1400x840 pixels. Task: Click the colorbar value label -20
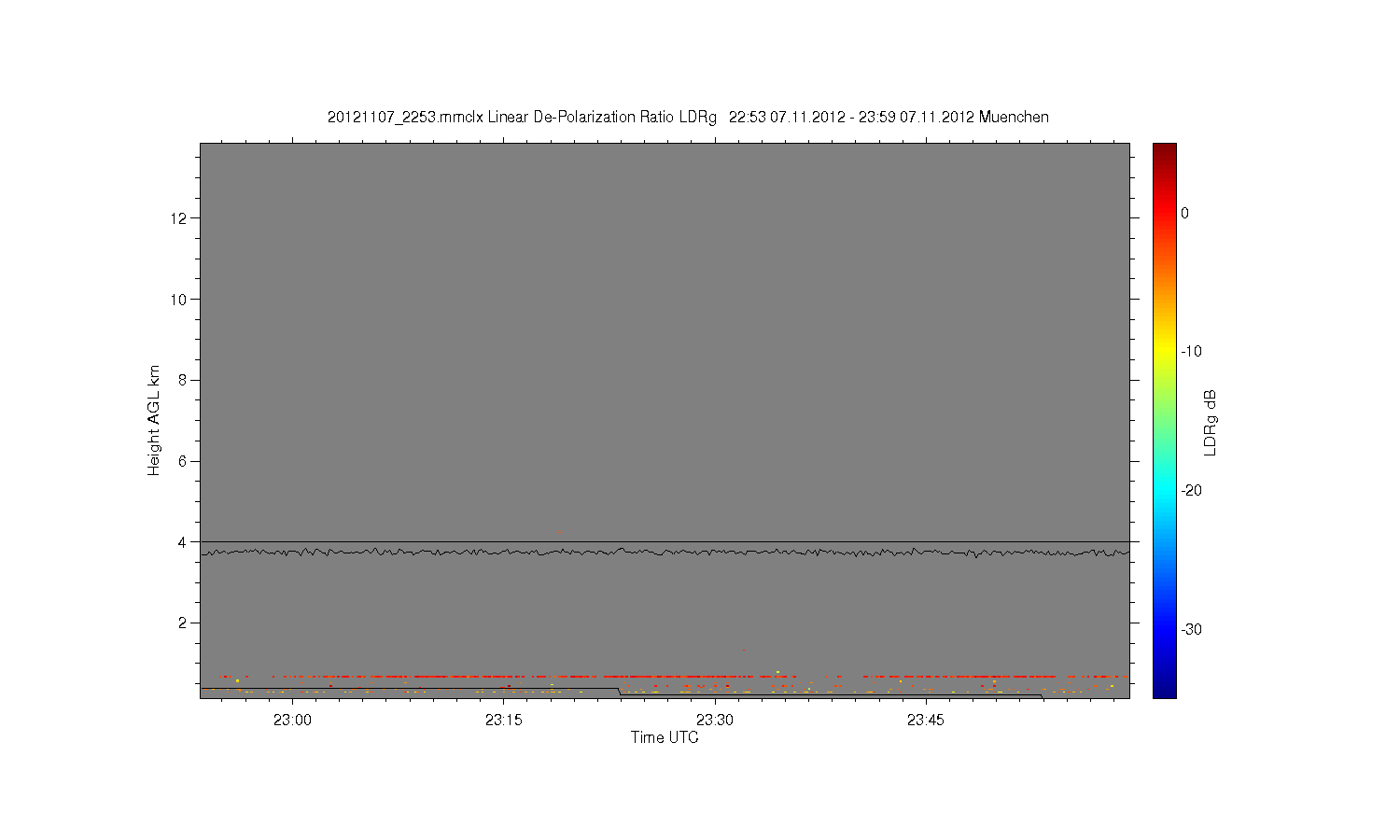pyautogui.click(x=1191, y=491)
